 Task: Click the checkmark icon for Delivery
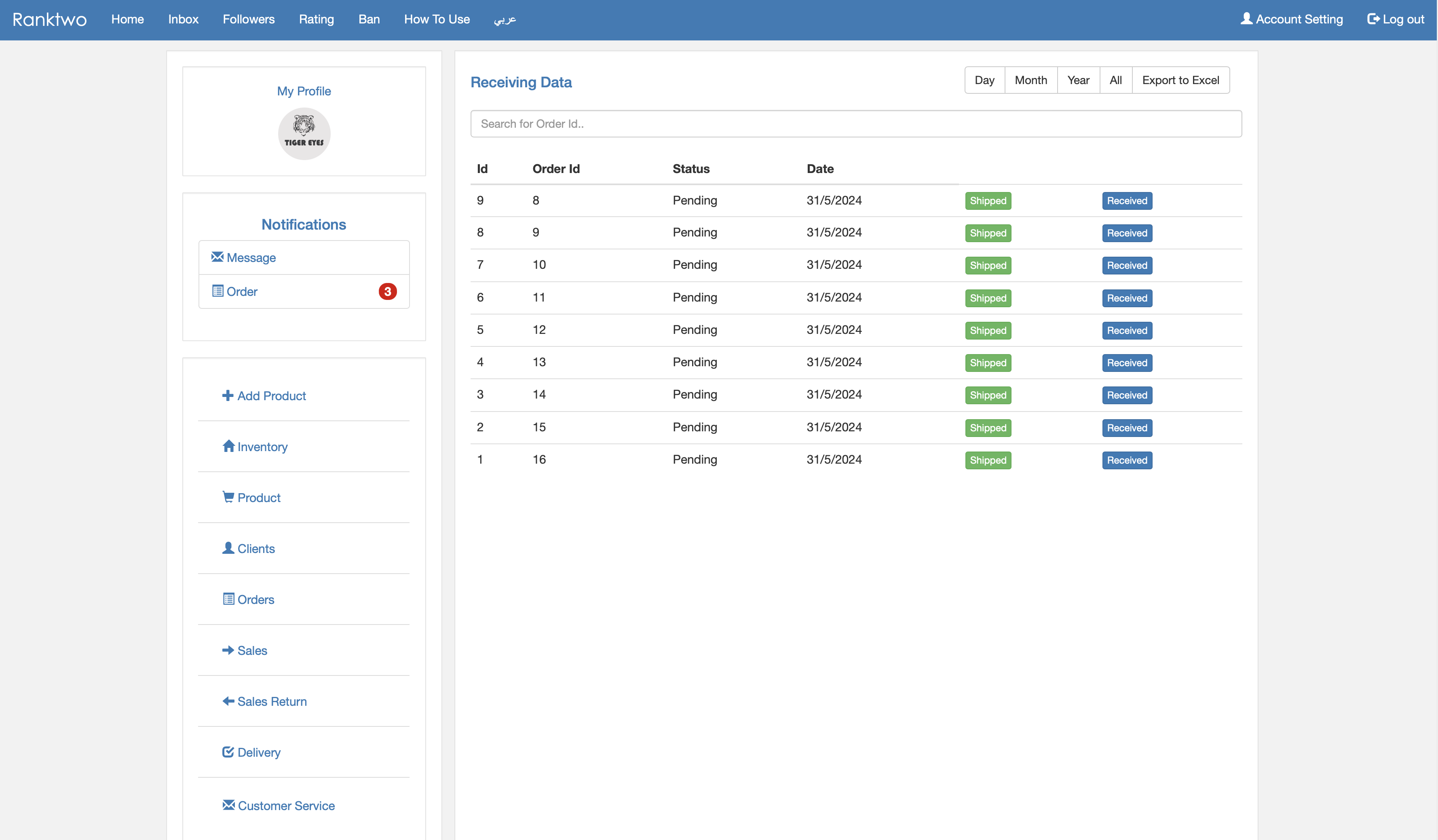pos(228,751)
